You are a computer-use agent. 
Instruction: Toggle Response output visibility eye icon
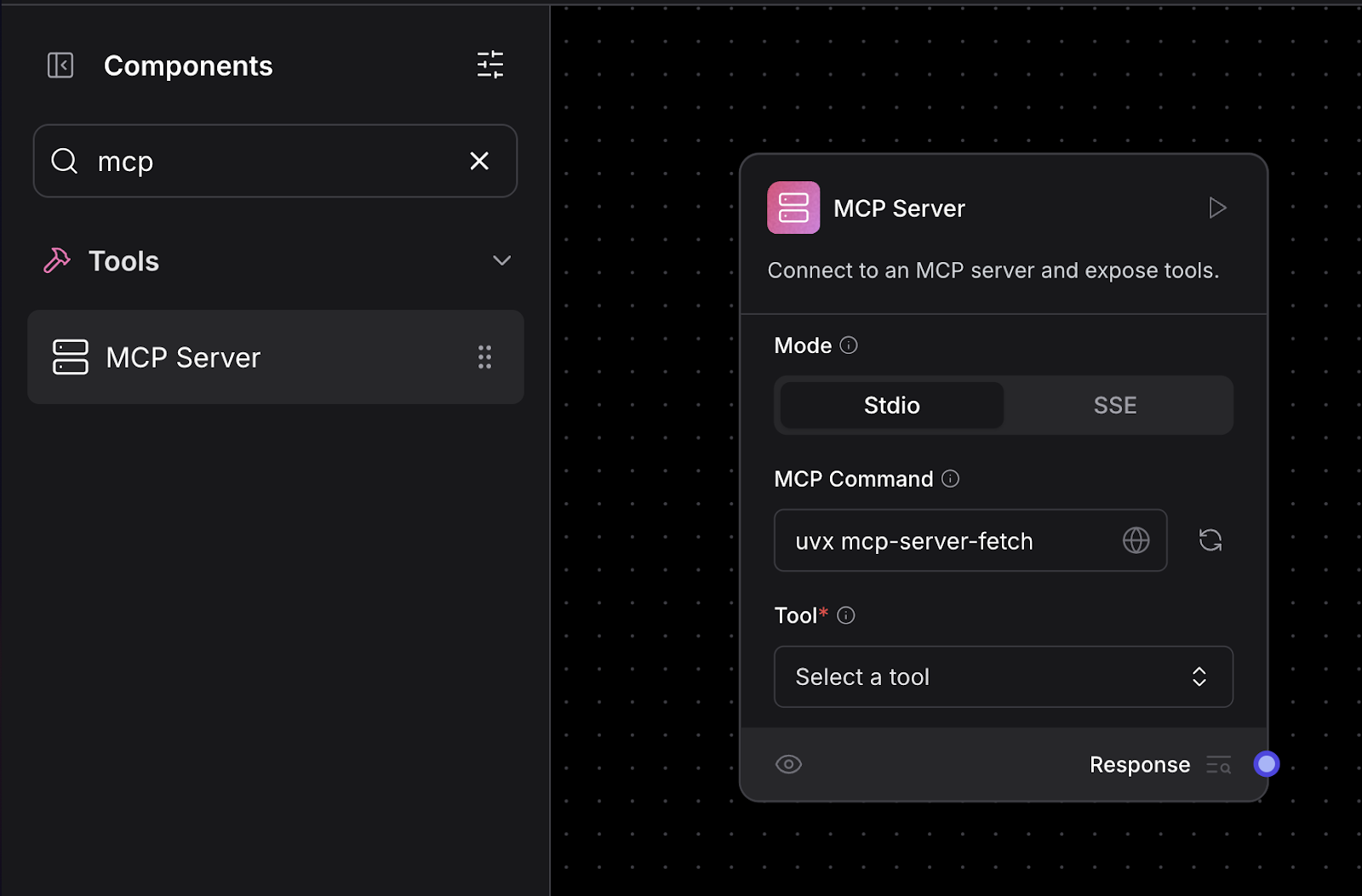point(788,764)
